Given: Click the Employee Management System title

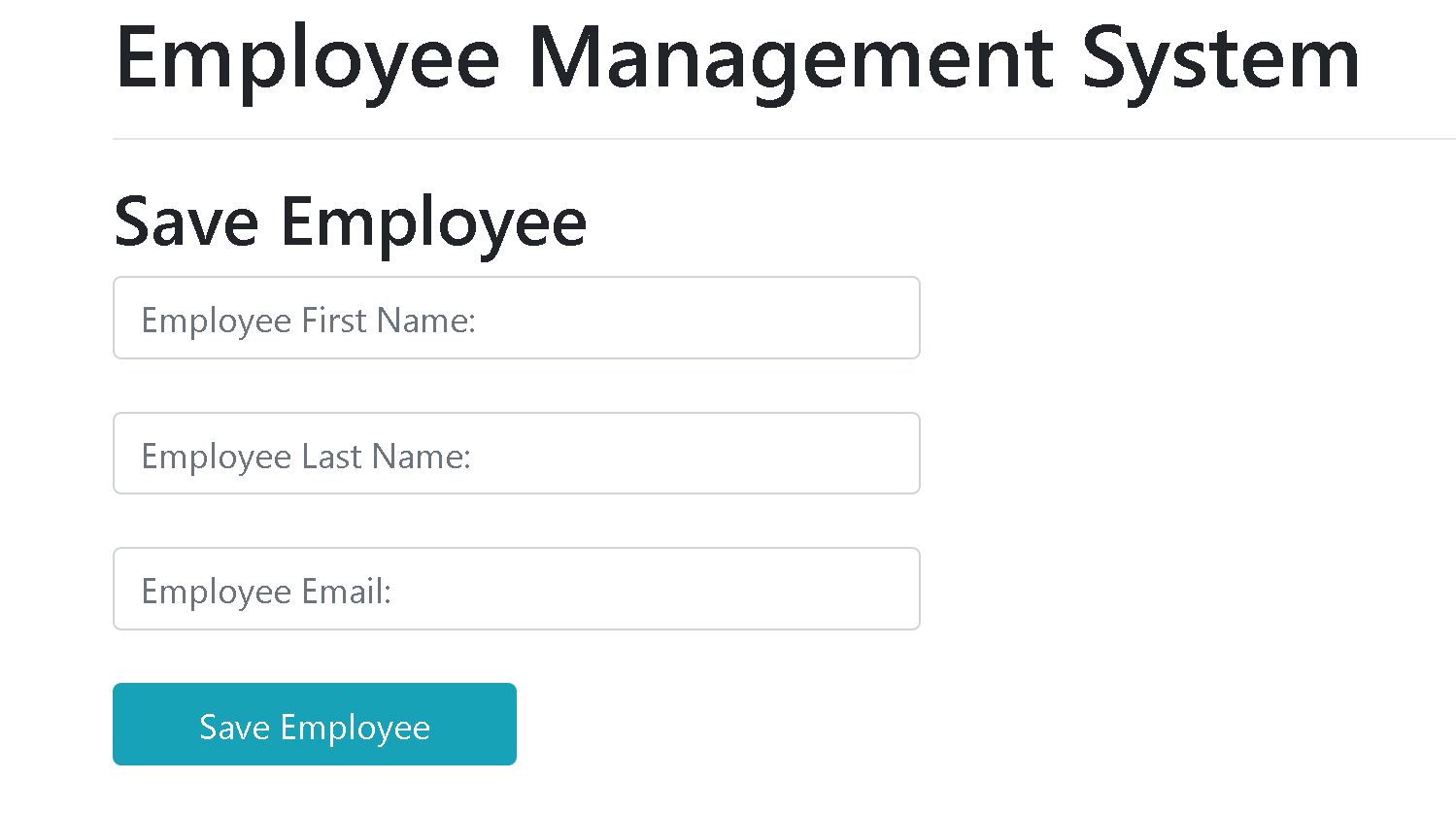Looking at the screenshot, I should (x=736, y=58).
